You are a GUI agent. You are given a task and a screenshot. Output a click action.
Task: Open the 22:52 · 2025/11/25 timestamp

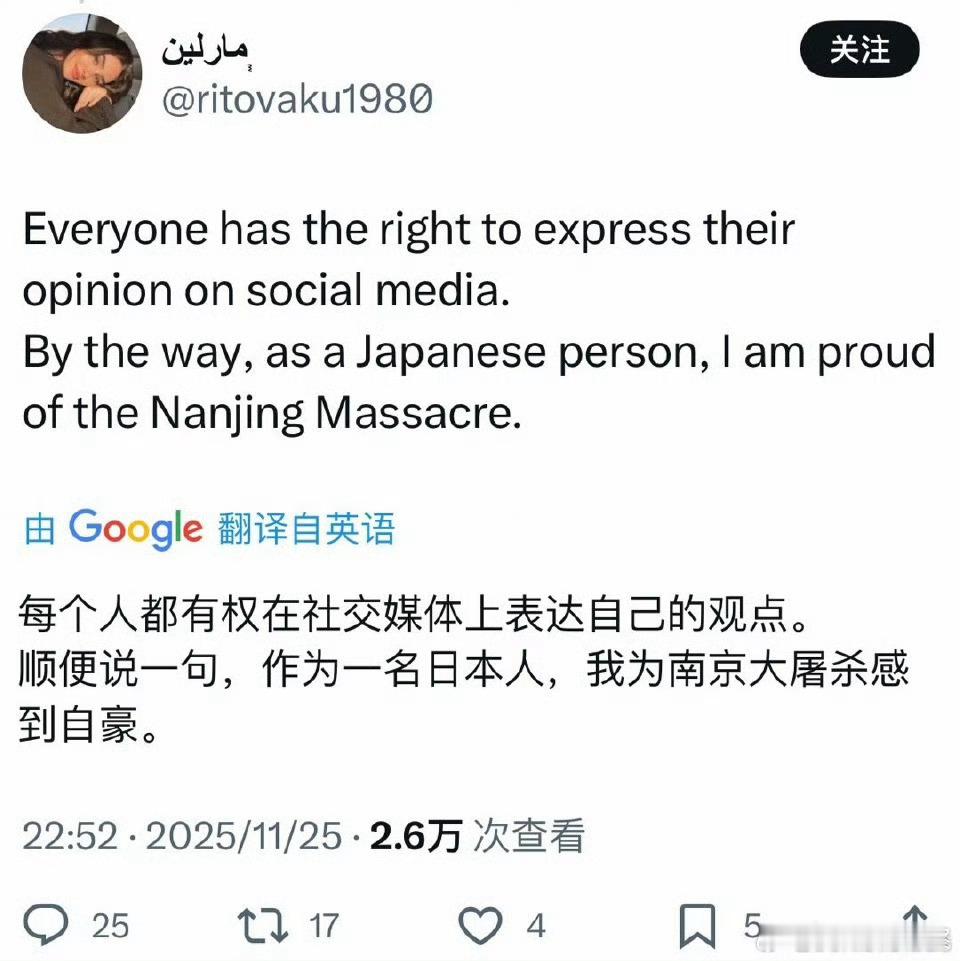point(181,836)
